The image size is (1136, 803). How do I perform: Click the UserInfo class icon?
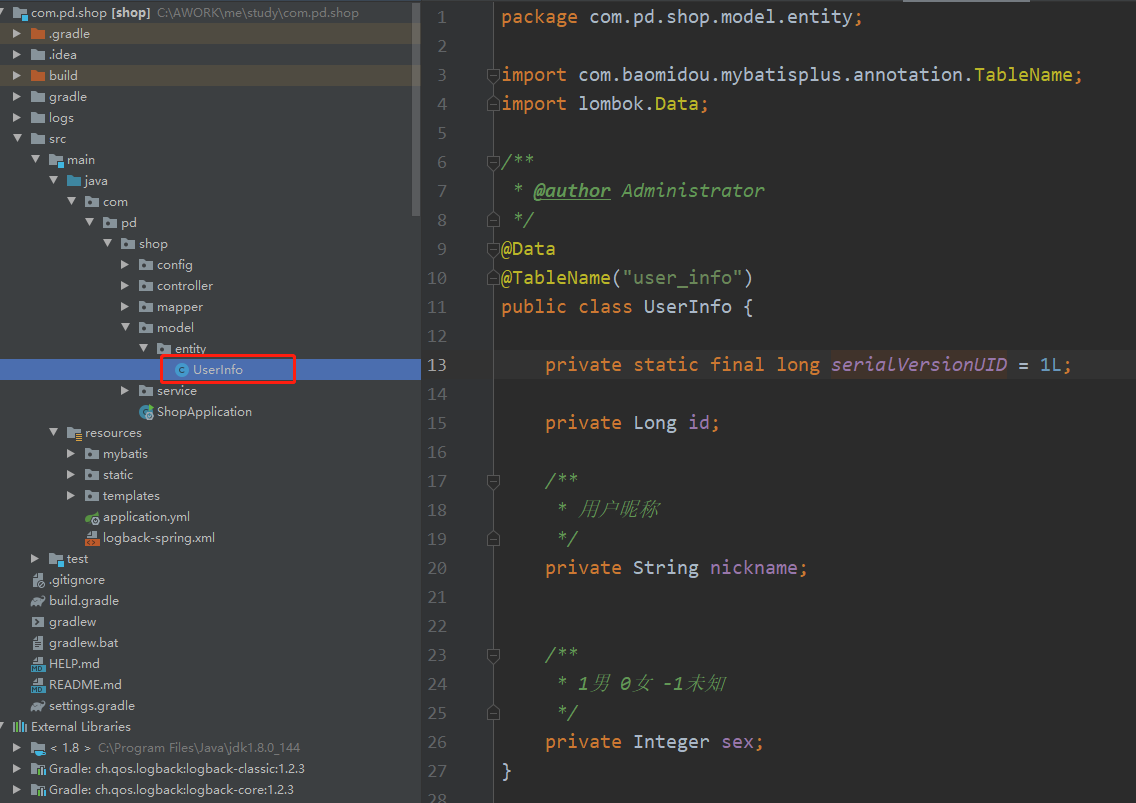pos(182,370)
